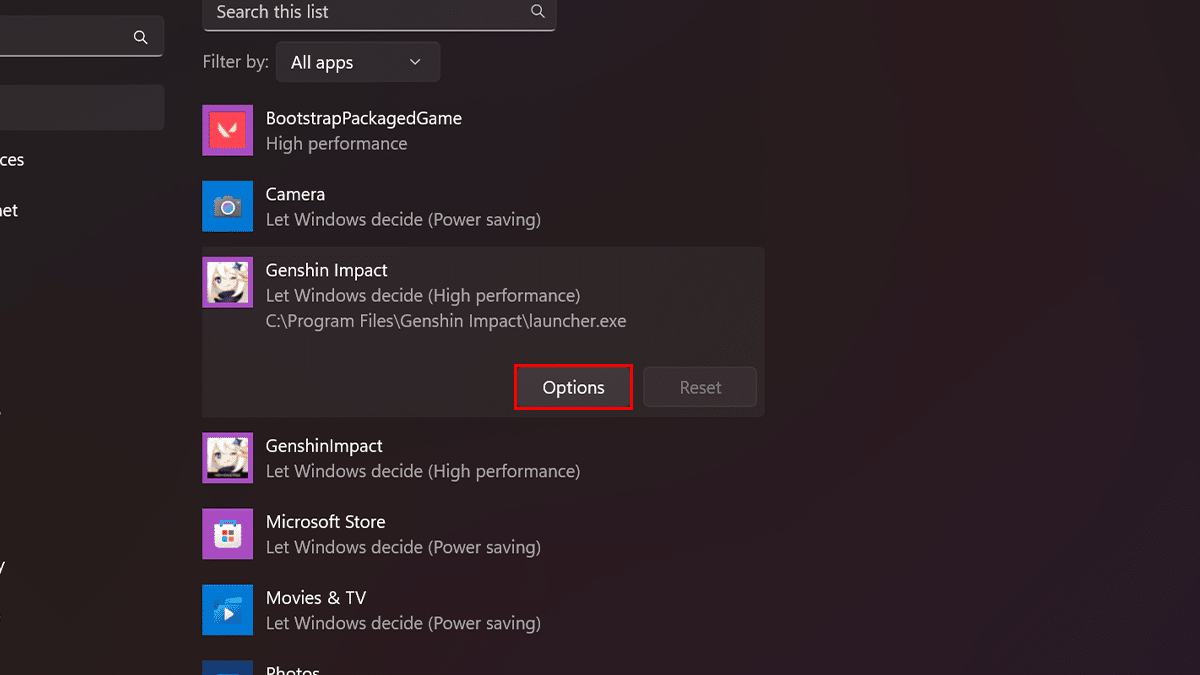The height and width of the screenshot is (675, 1200).
Task: Click the BootstrapPackagedGame Valorant icon
Action: pos(227,131)
